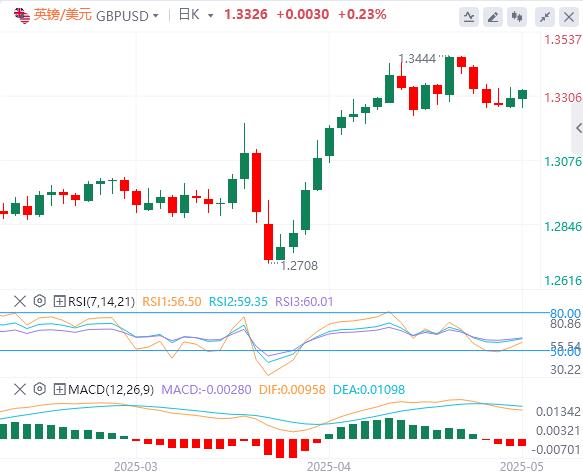Click the GBP/USD currency pair flag icon

(x=22, y=16)
